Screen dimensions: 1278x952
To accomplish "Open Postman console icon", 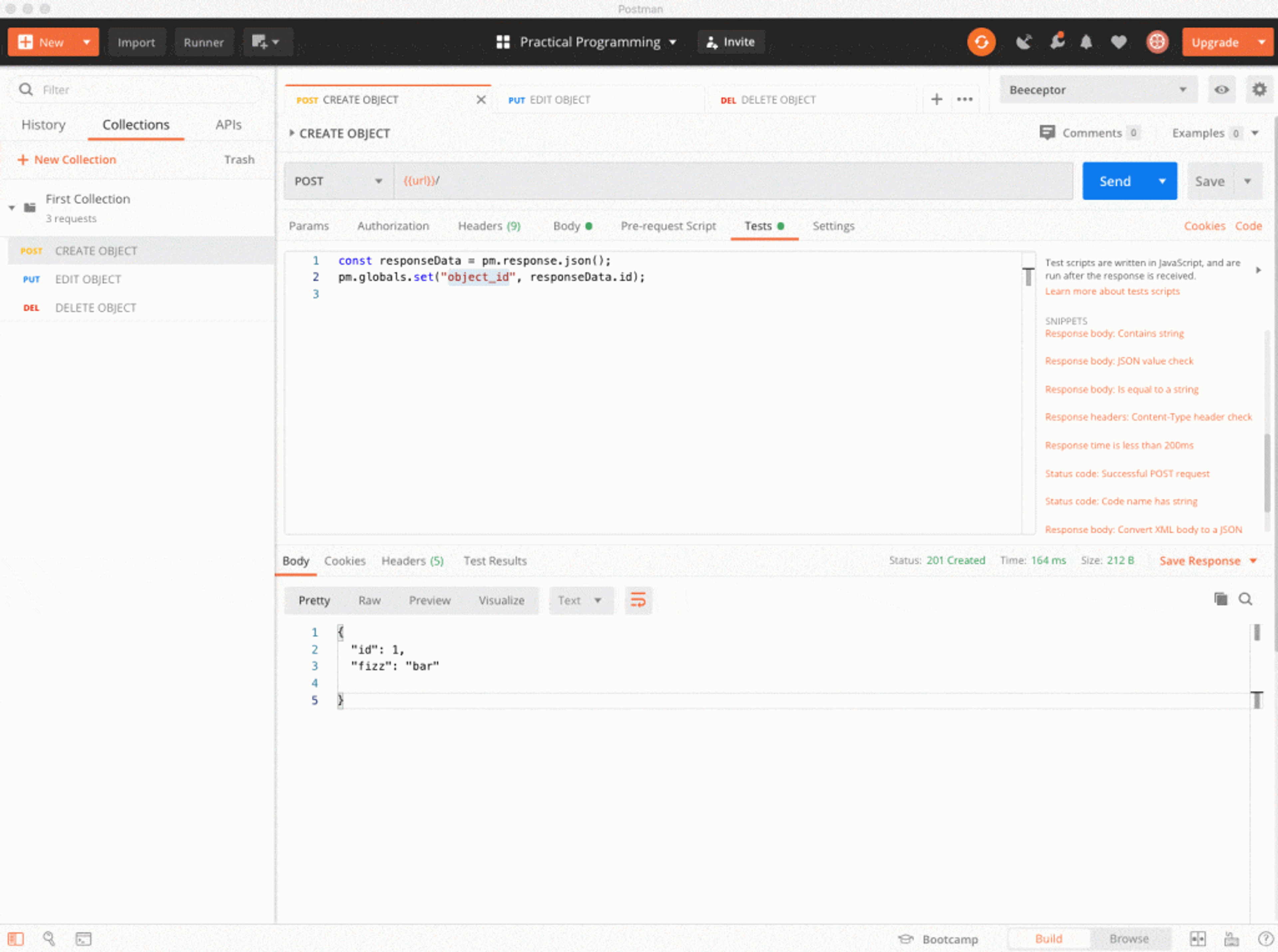I will tap(84, 939).
